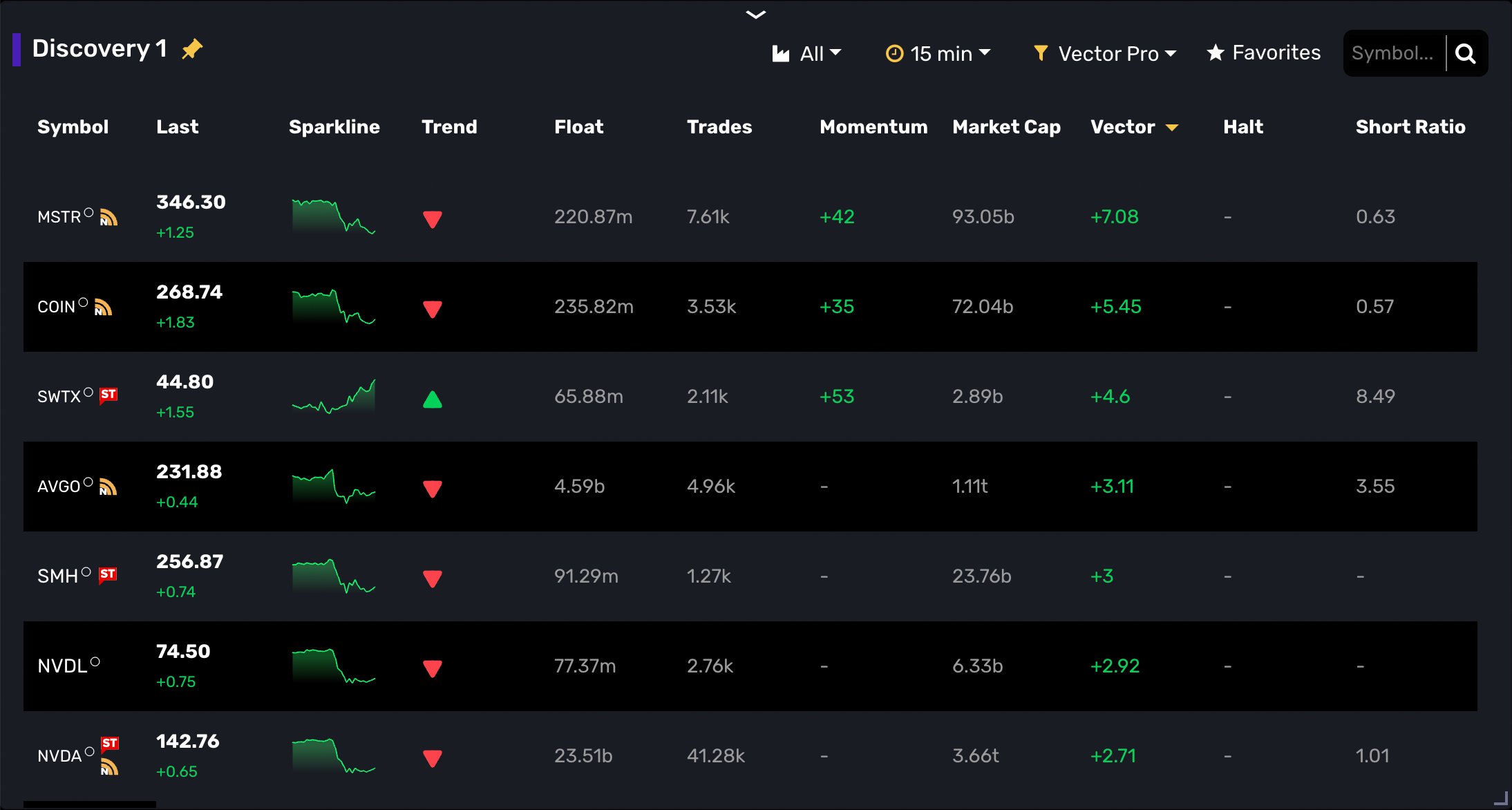
Task: Toggle the circle marker next to MSTR
Action: pos(88,213)
